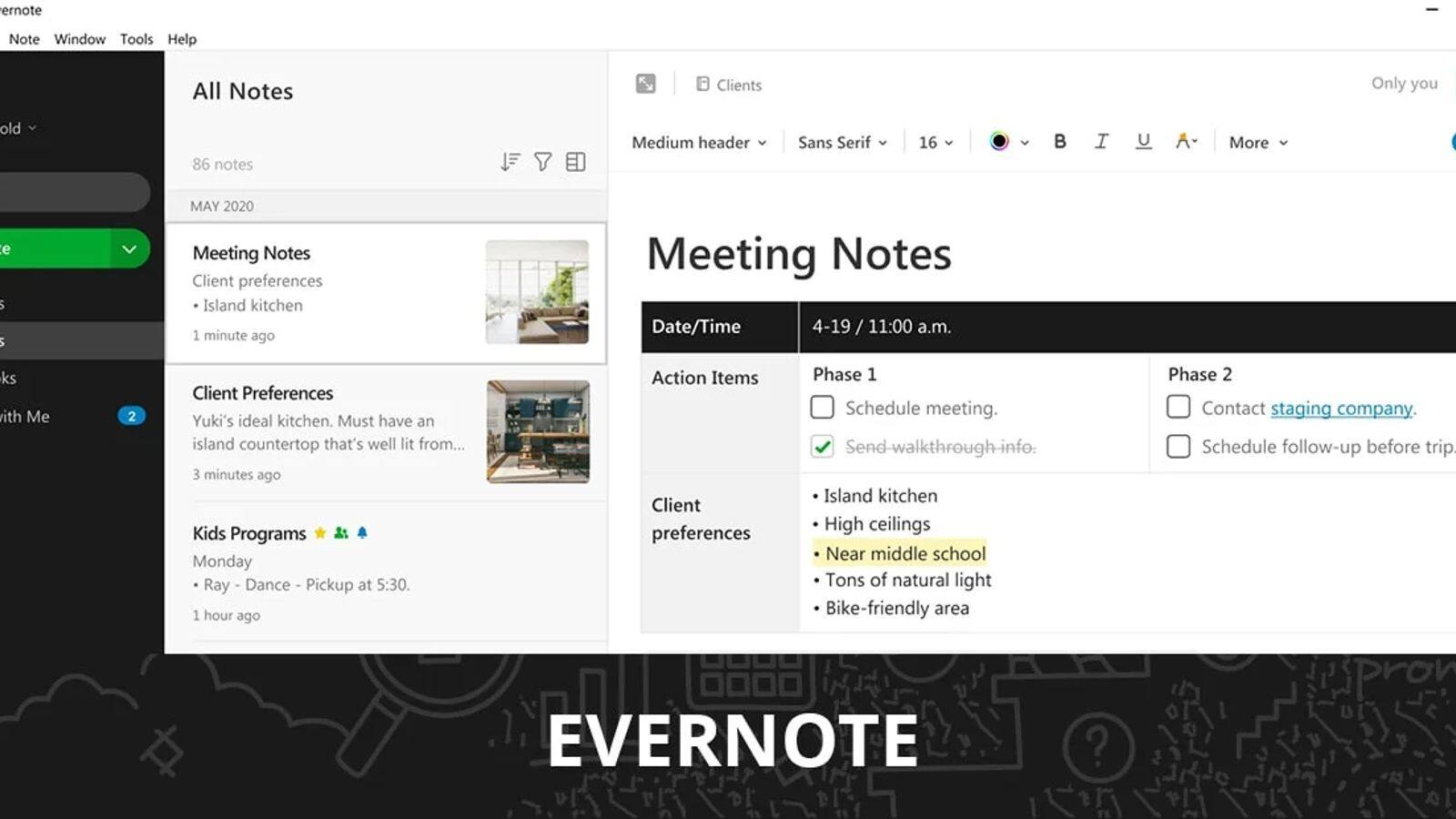1456x819 pixels.
Task: Open the text highlight color tool
Action: tap(1186, 142)
